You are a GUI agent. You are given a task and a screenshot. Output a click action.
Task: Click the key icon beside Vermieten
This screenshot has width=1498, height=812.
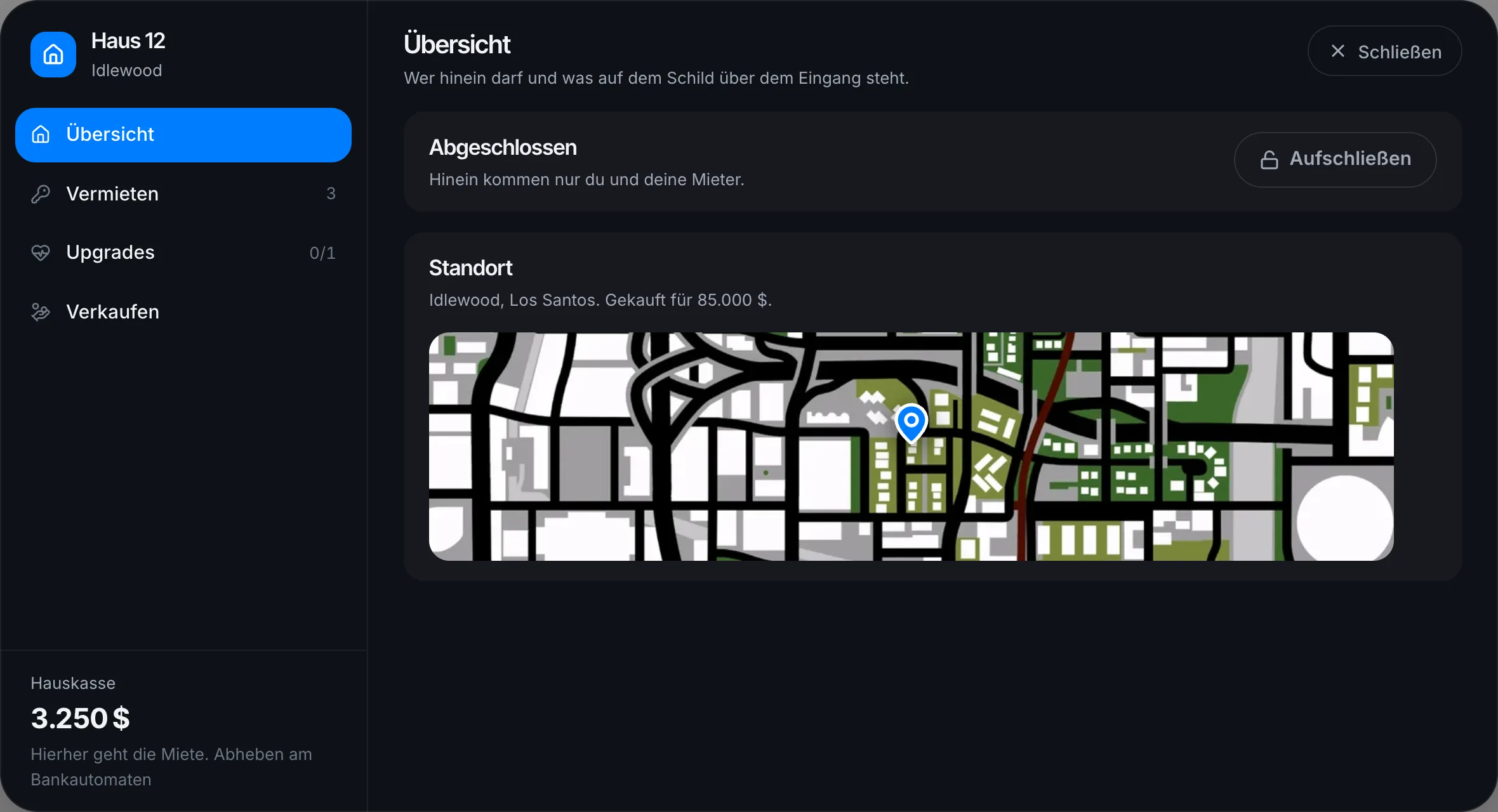tap(41, 194)
